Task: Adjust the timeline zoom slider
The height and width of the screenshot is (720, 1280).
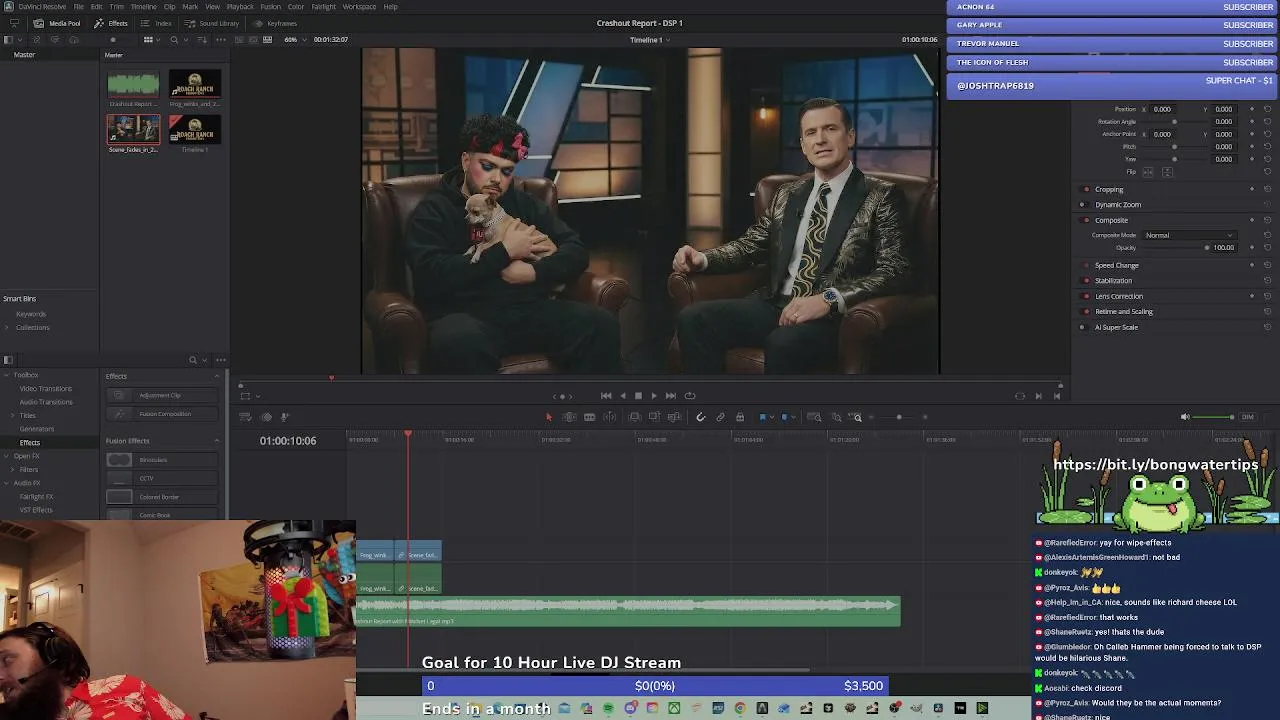Action: click(x=898, y=417)
